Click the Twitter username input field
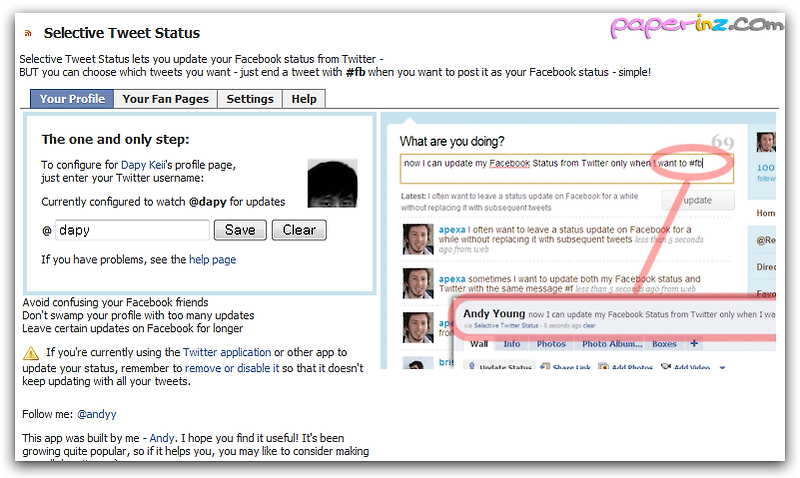The width and height of the screenshot is (800, 478). [132, 230]
